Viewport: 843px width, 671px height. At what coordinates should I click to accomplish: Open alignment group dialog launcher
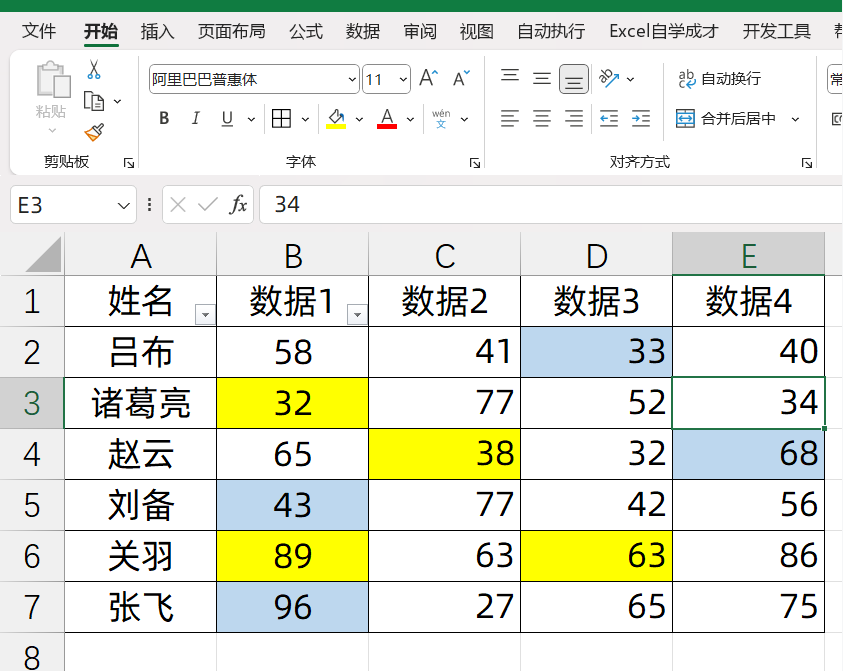click(807, 163)
